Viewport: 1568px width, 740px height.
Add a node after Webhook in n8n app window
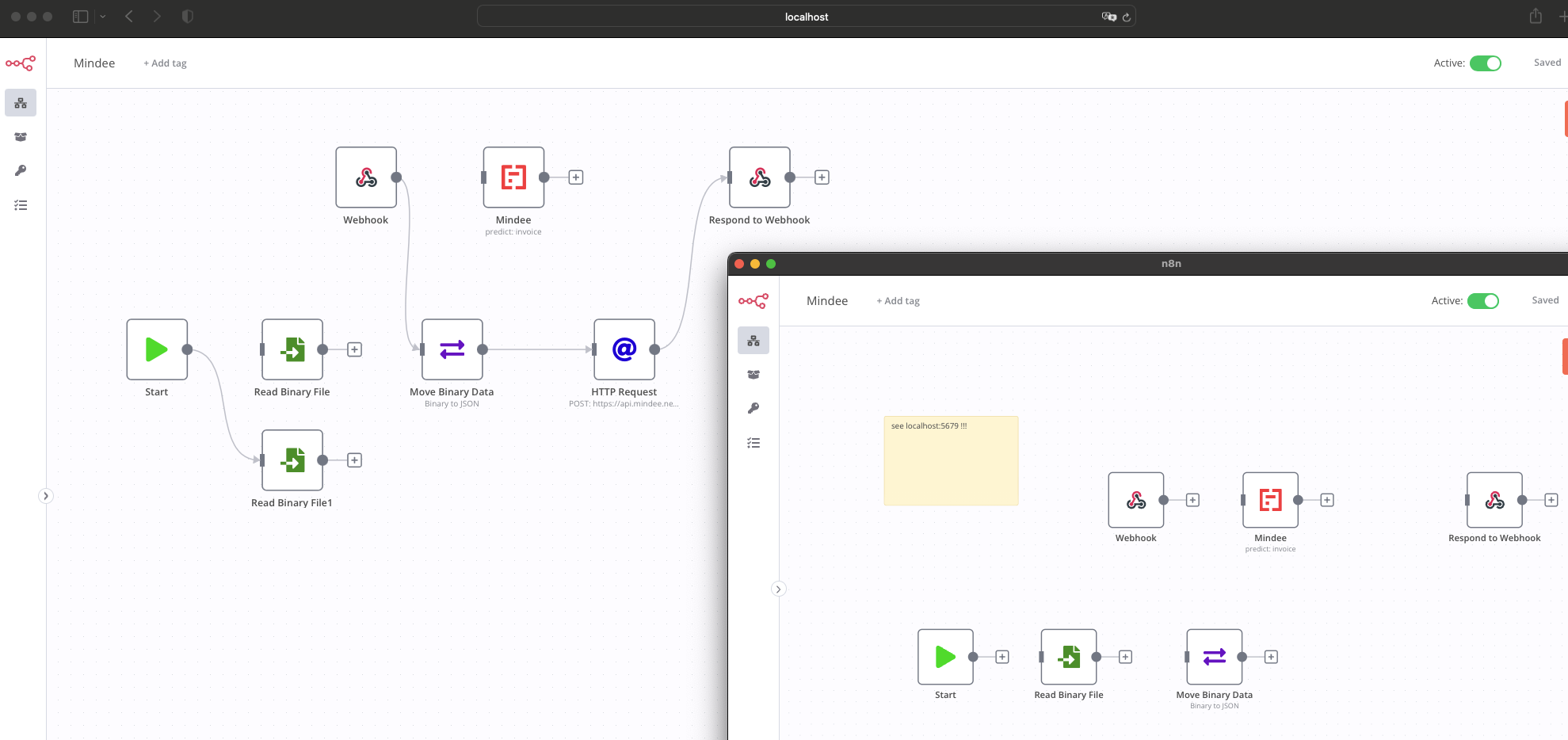coord(1192,500)
